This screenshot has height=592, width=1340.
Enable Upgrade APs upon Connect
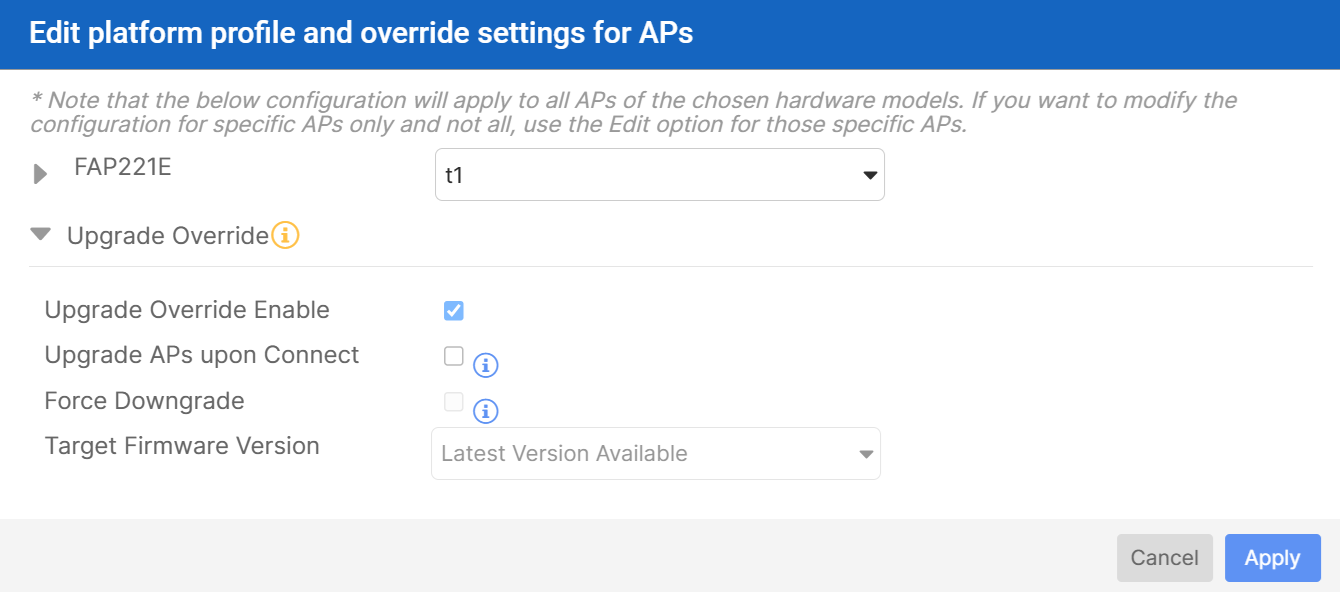coord(453,356)
